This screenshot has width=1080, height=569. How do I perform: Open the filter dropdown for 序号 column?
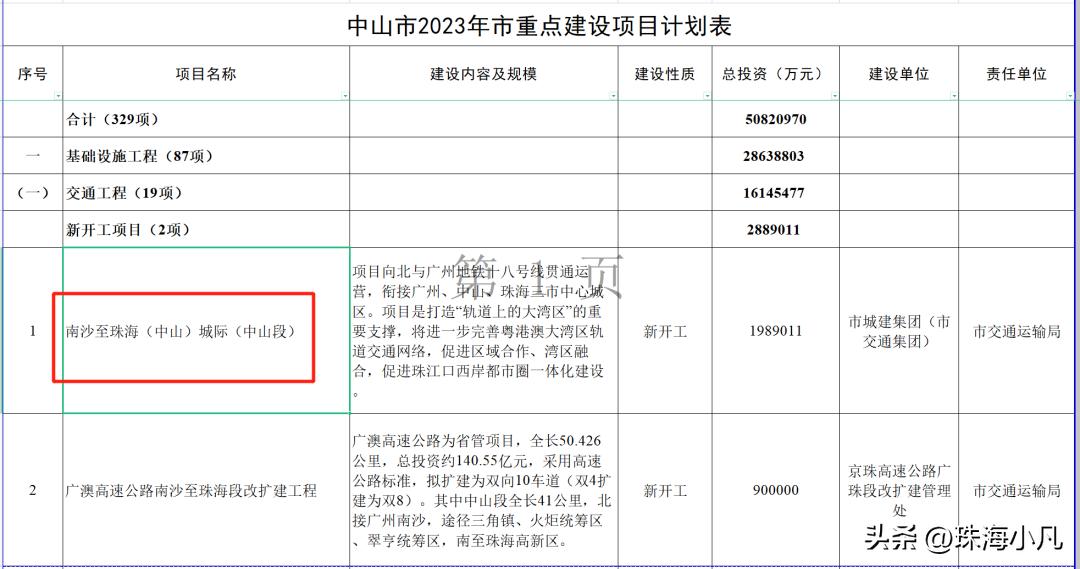(x=58, y=96)
